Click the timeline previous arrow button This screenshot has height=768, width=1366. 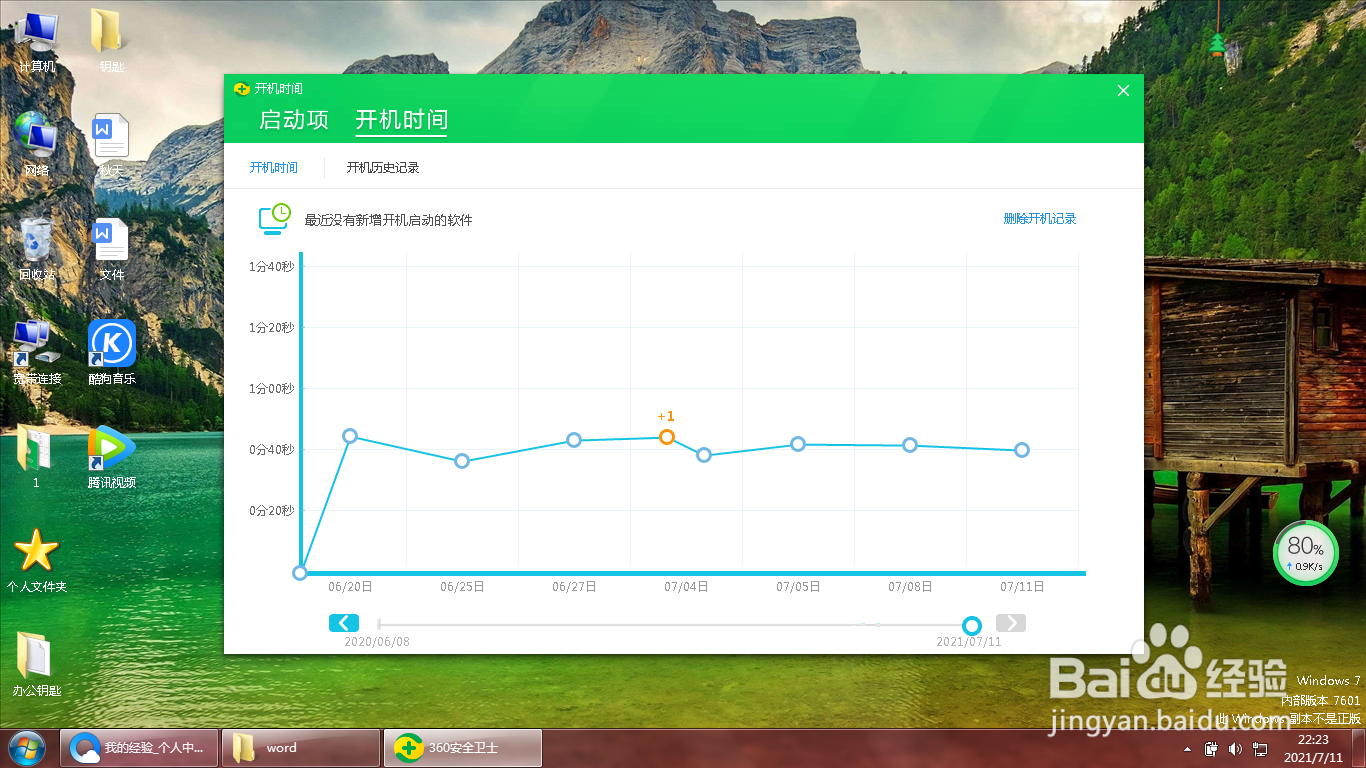[343, 623]
